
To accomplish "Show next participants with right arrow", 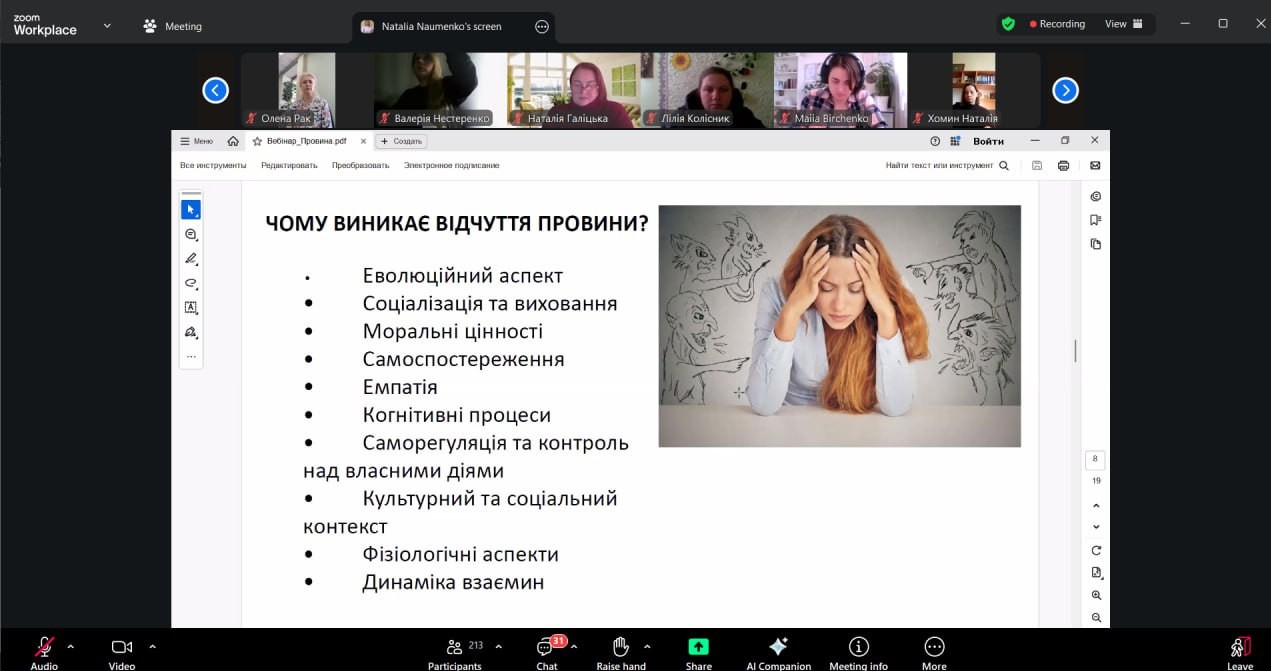I will [x=1065, y=91].
